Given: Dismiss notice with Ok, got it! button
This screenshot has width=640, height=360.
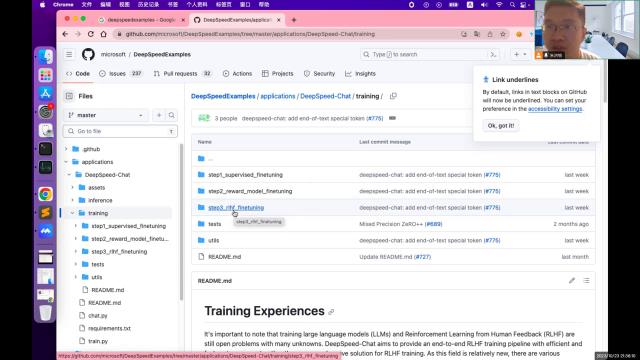Looking at the screenshot, I should pyautogui.click(x=501, y=126).
